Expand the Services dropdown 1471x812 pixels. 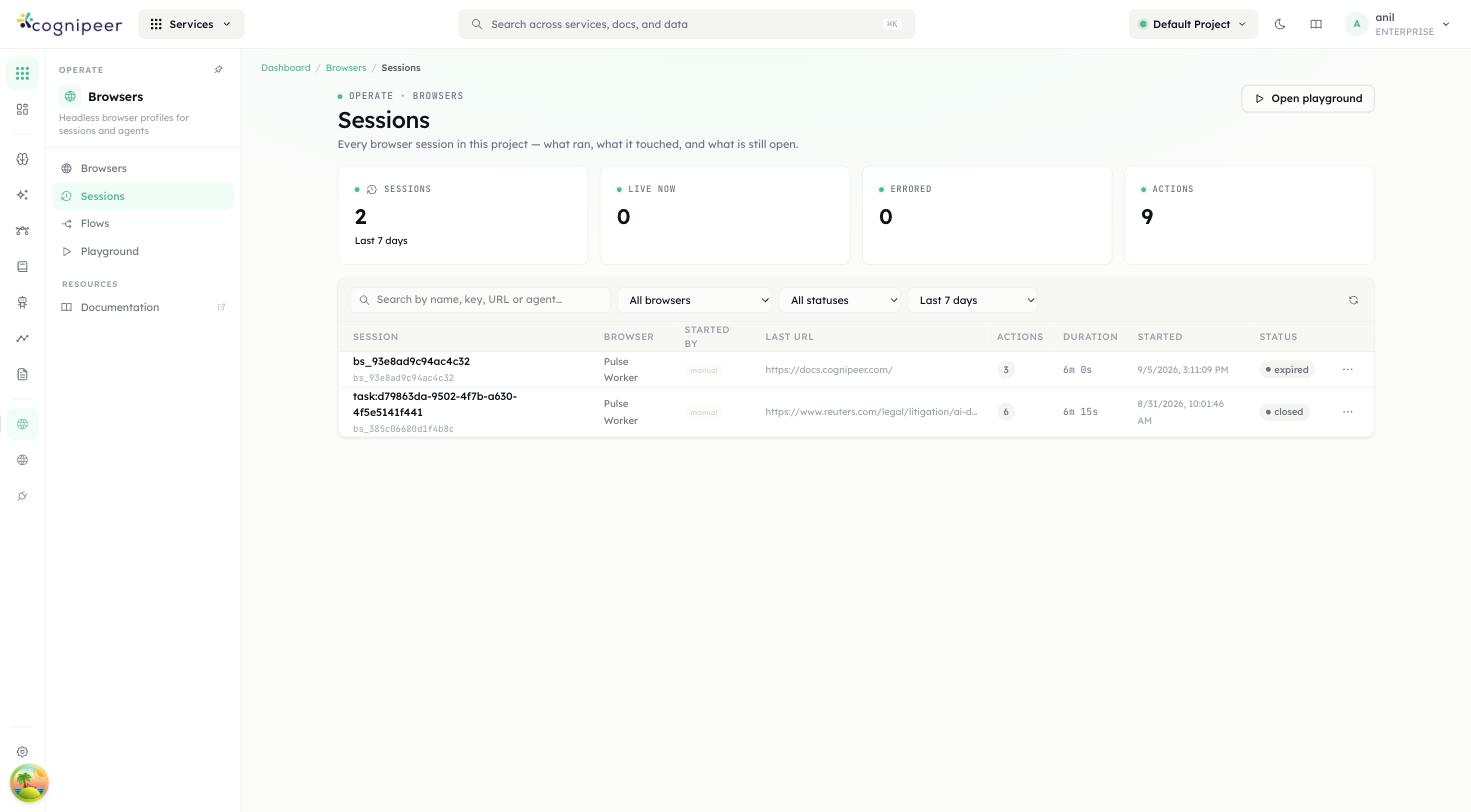191,24
